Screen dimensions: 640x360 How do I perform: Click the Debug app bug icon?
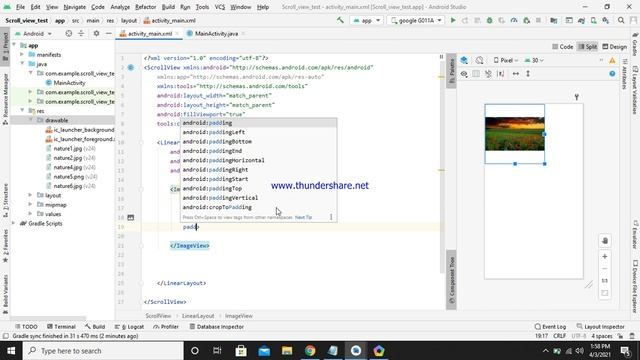tap(489, 20)
